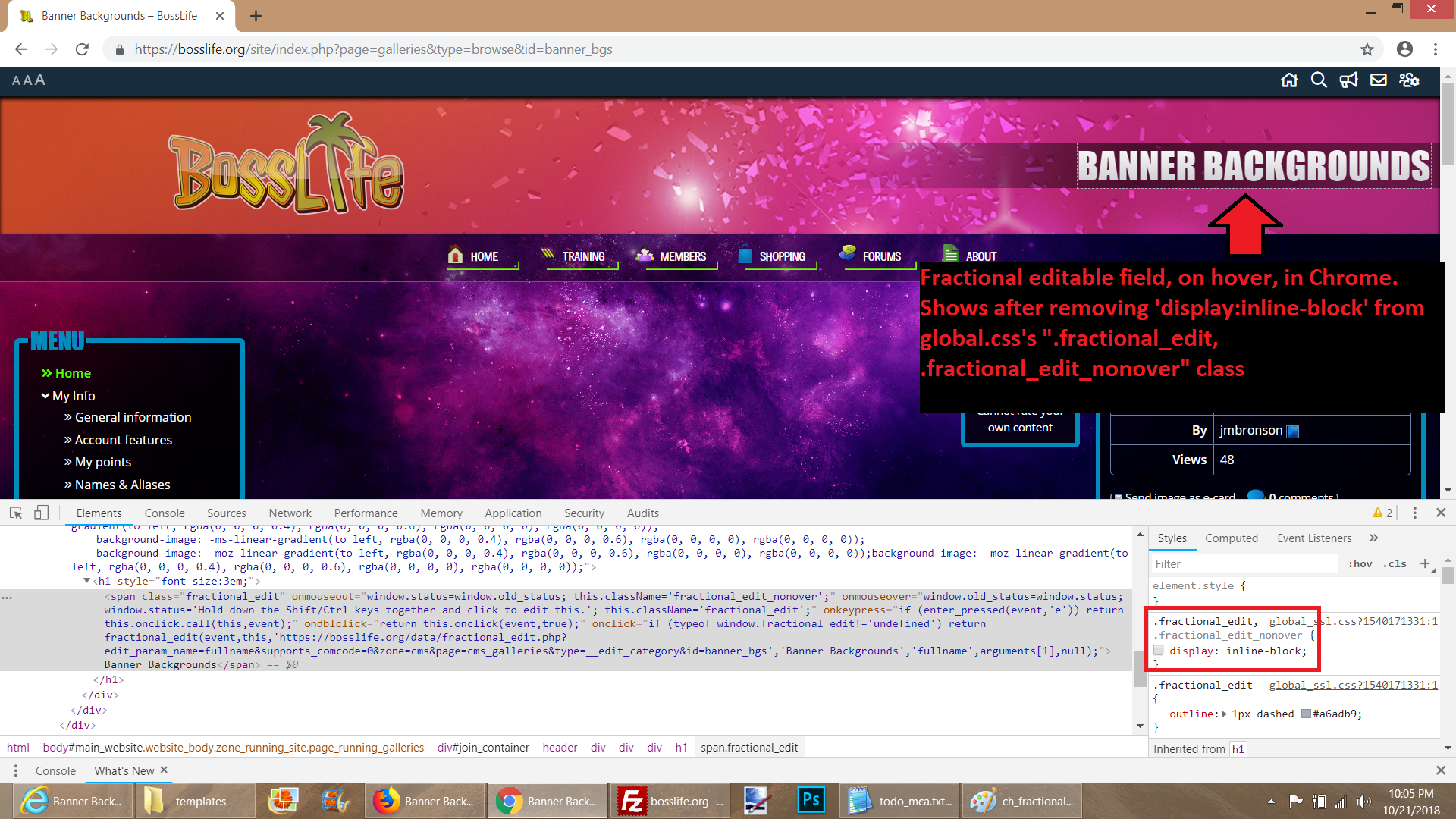The image size is (1456, 819).
Task: Expand more Styles pane tabs chevron
Action: [1373, 538]
